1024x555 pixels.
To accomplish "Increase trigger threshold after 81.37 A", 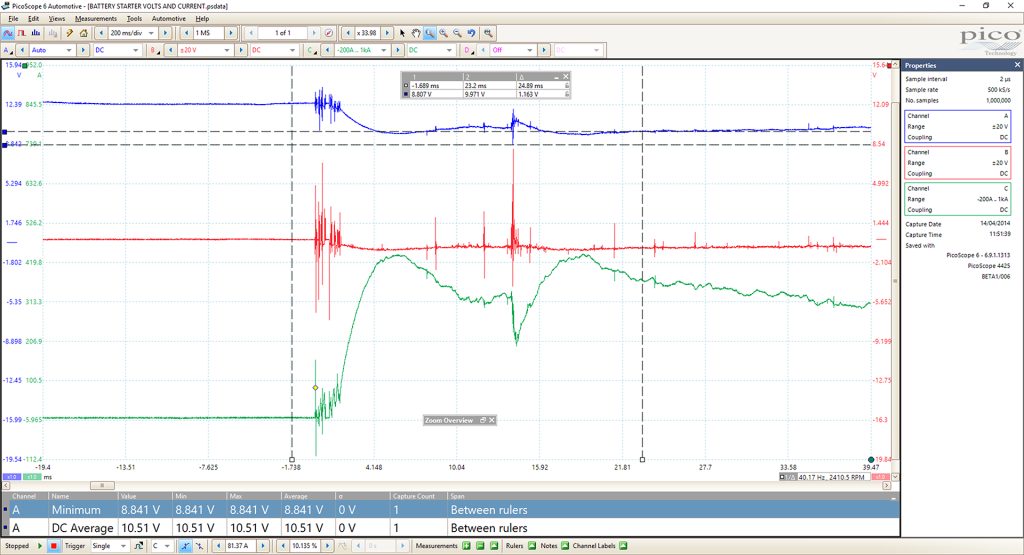I will pos(263,546).
